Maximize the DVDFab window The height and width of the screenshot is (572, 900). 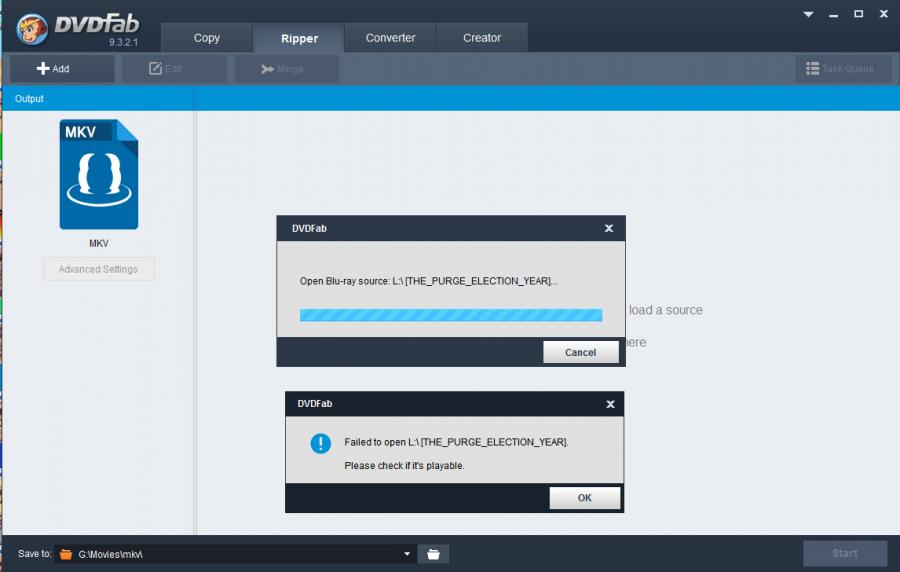859,14
